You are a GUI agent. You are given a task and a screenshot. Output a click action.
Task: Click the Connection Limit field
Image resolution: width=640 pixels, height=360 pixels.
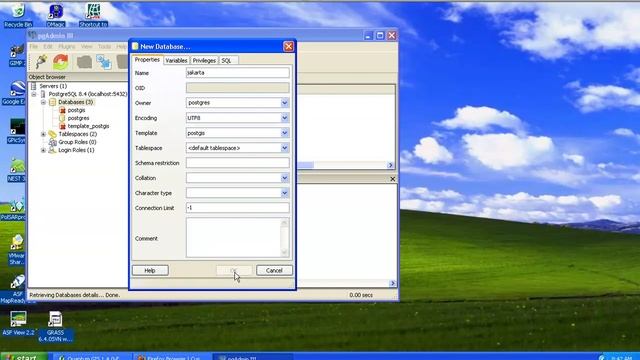(238, 208)
